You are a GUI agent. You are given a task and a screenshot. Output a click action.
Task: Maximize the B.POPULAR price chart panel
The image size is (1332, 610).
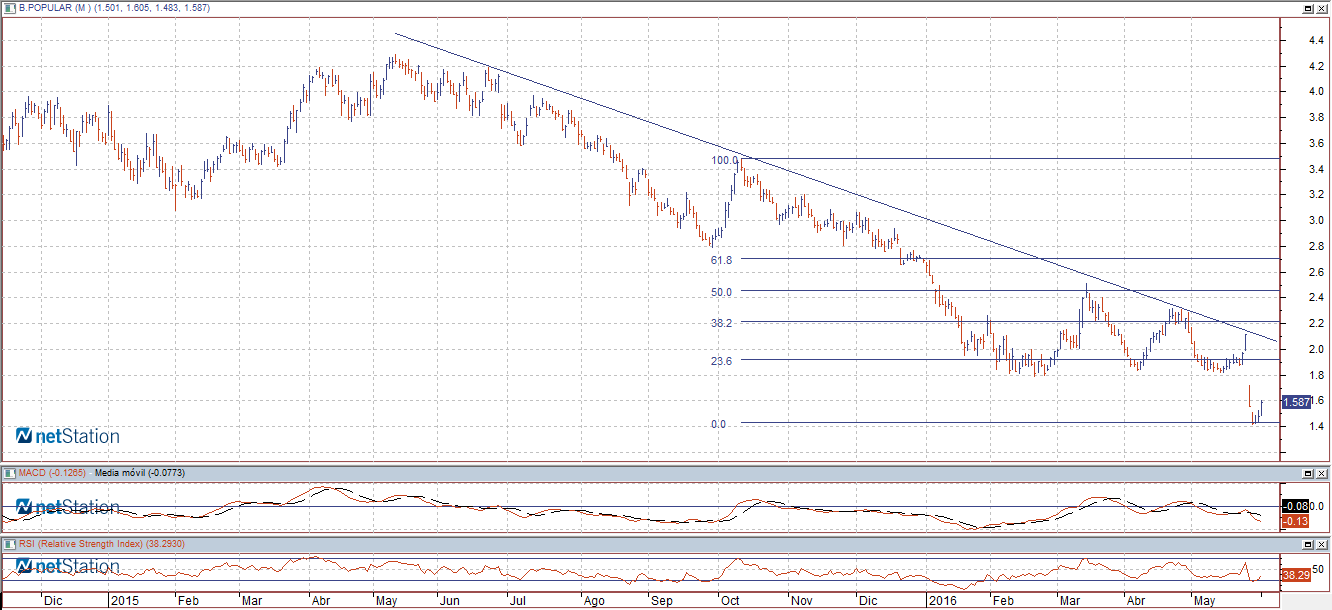1307,8
